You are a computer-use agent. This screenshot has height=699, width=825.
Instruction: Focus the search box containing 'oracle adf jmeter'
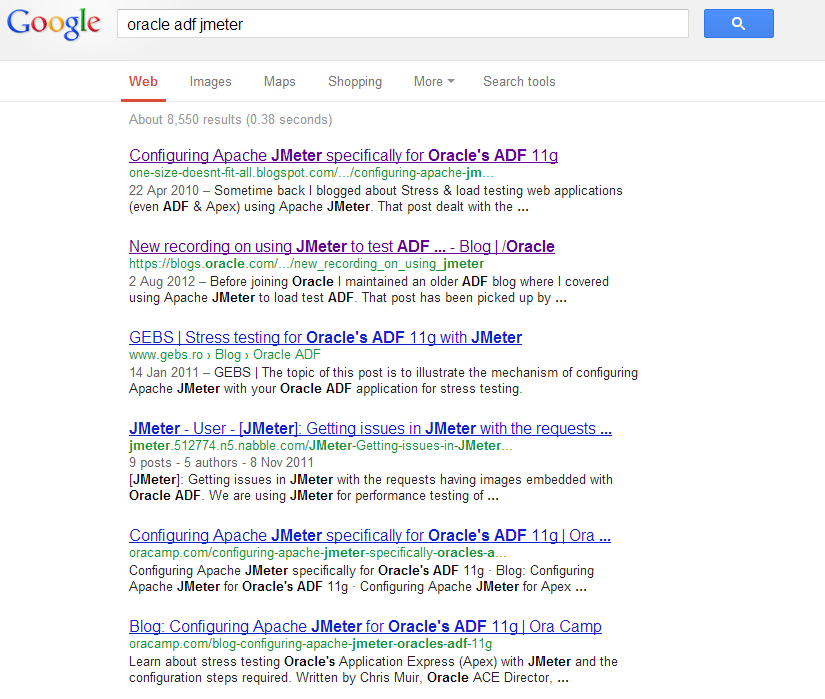tap(402, 24)
